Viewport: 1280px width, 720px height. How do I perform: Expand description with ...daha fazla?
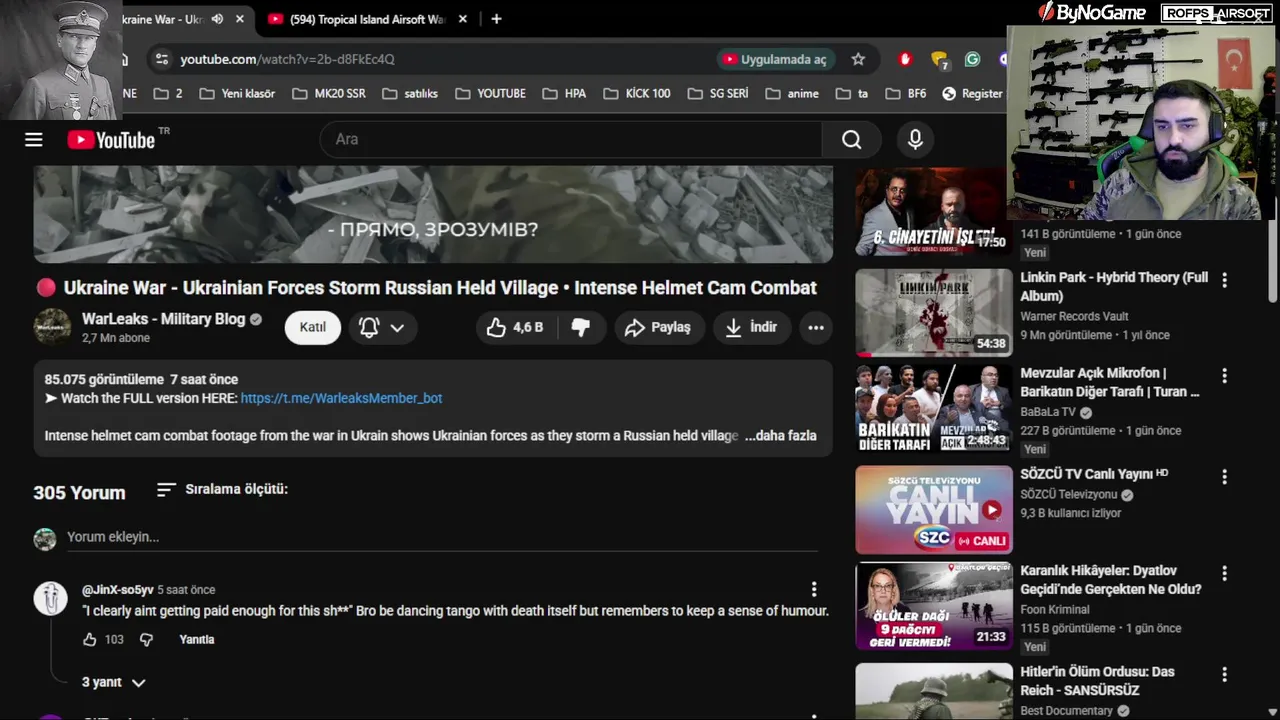tap(781, 436)
